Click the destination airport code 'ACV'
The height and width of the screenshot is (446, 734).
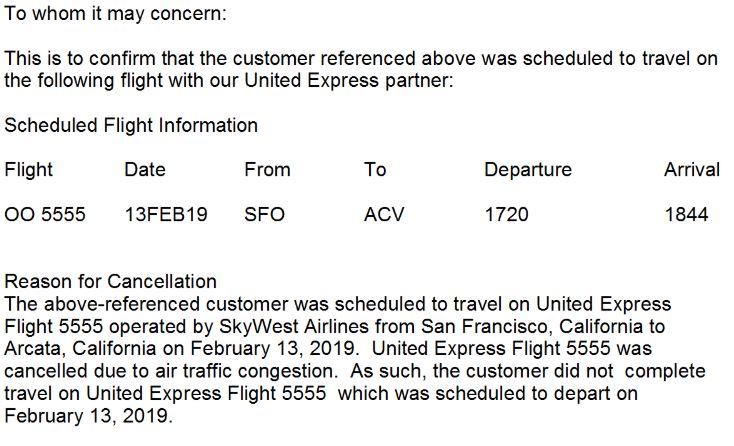pos(384,214)
